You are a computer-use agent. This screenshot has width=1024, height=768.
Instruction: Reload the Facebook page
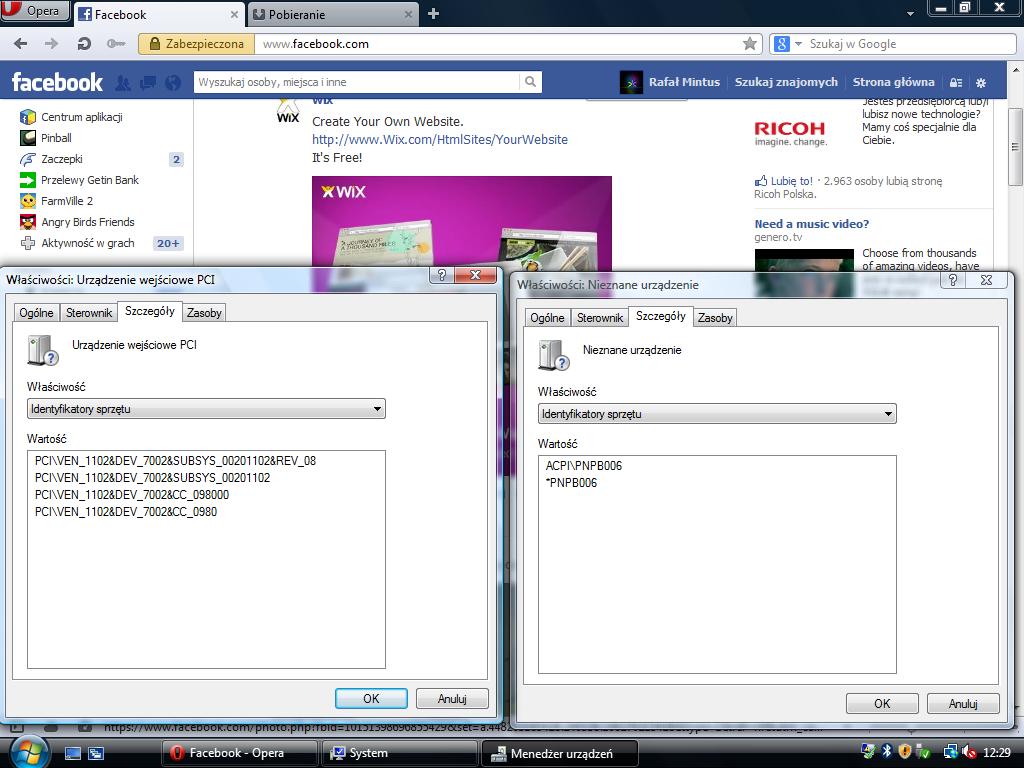pyautogui.click(x=84, y=44)
